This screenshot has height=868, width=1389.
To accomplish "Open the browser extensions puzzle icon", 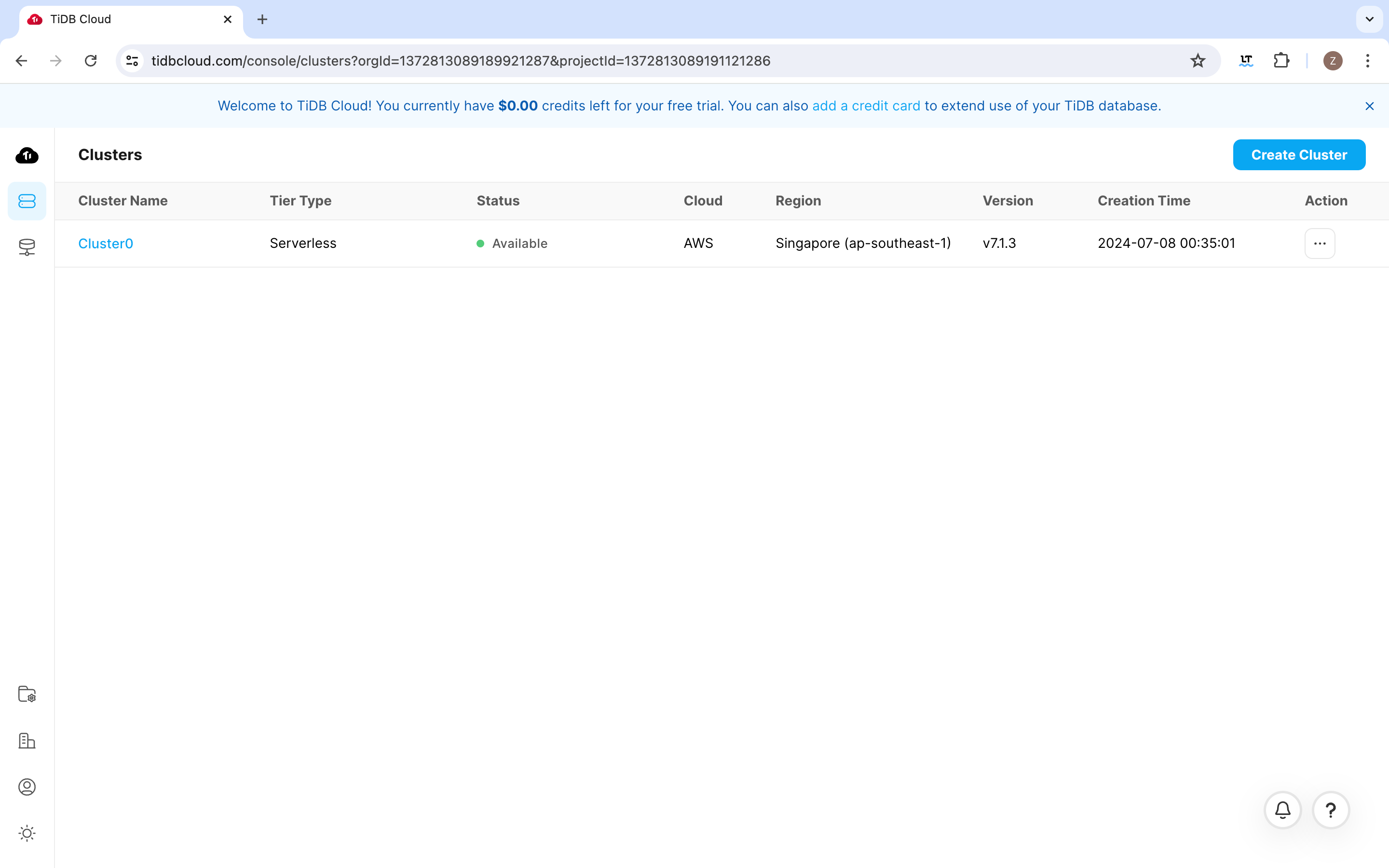I will [1281, 61].
